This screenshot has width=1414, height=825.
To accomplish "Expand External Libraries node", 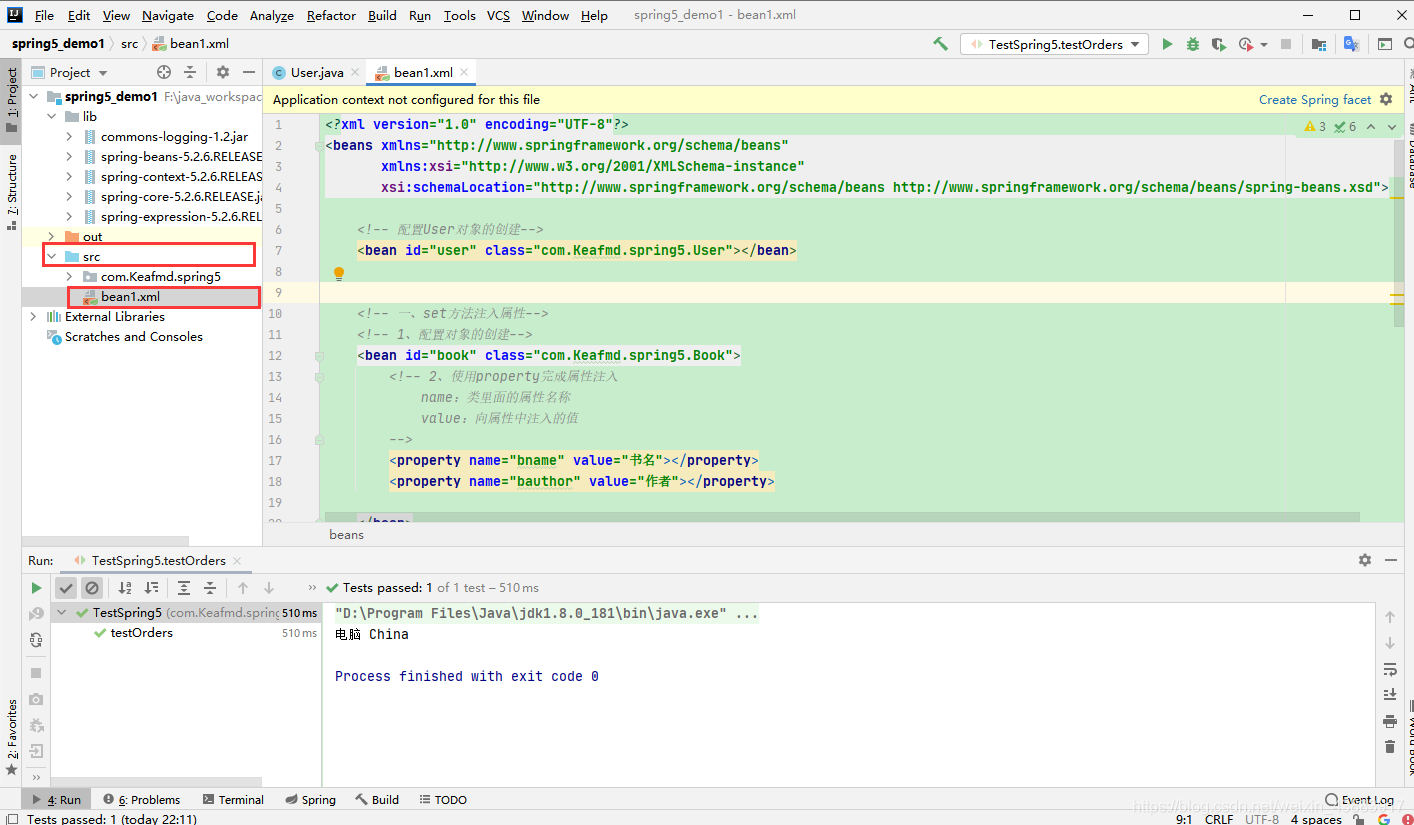I will coord(34,317).
